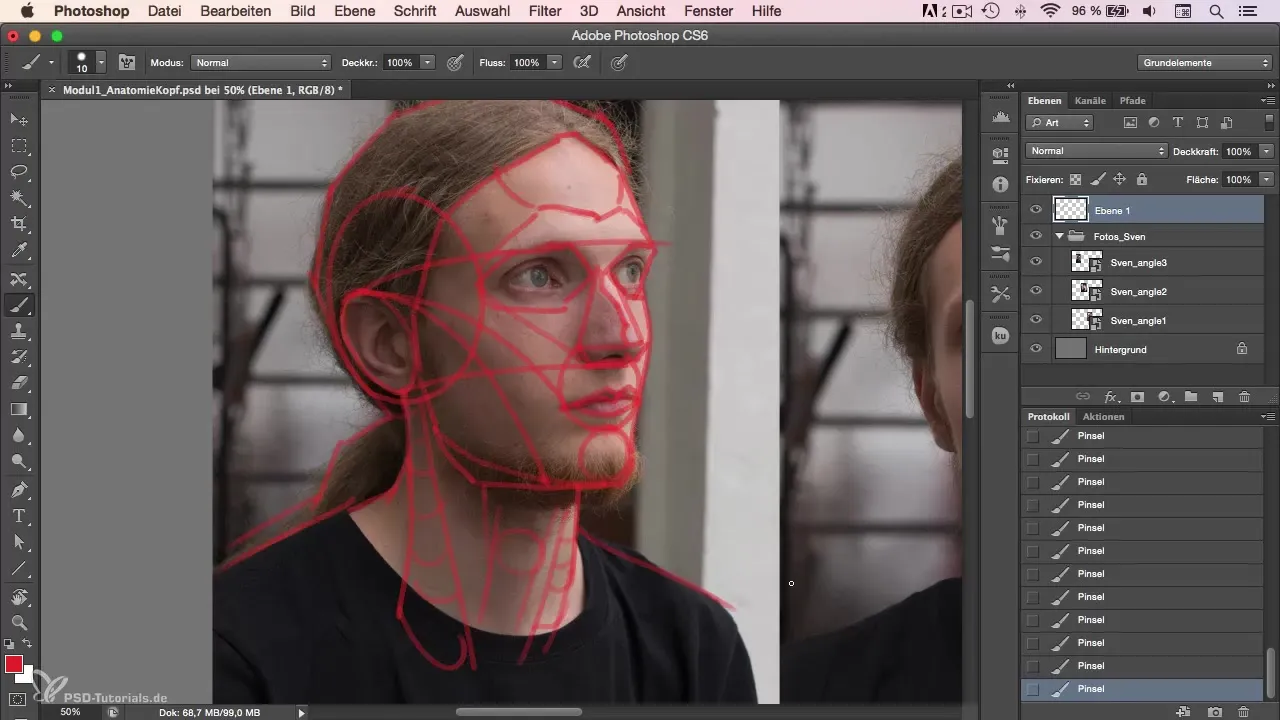Open the brush preset picker arrow
This screenshot has width=1280, height=720.
(x=101, y=62)
